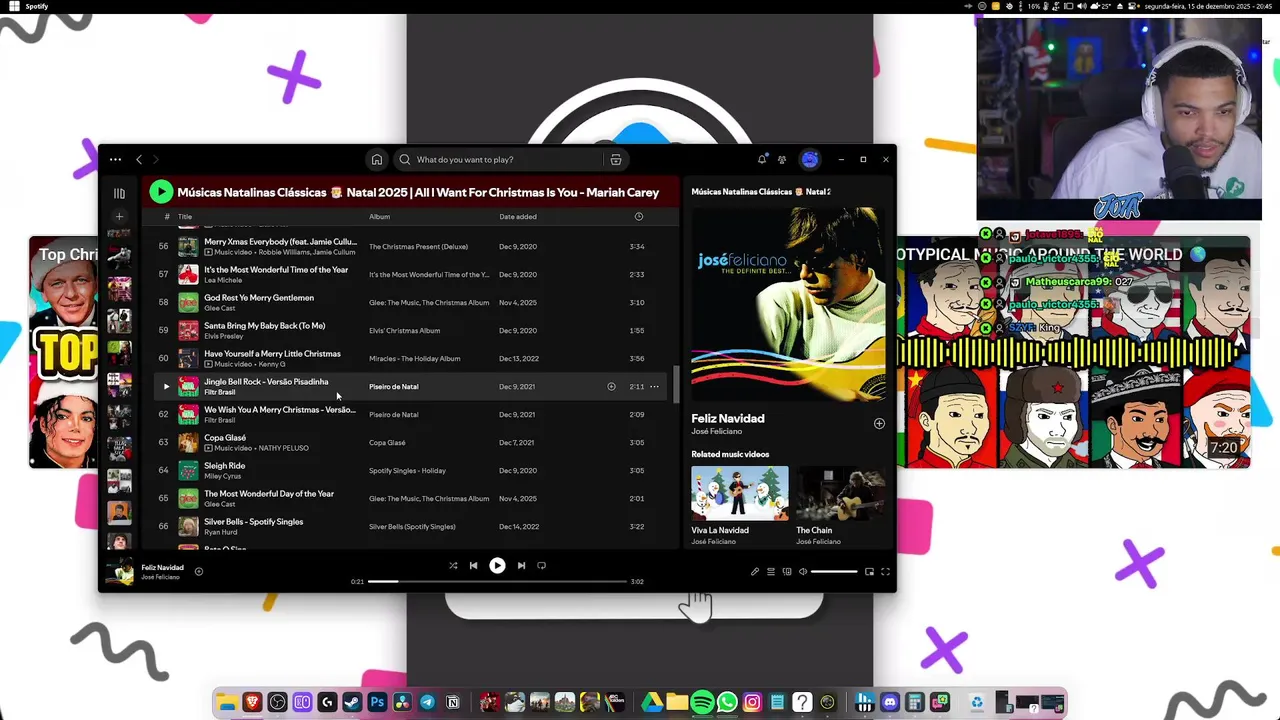Viewport: 1280px width, 720px height.
Task: Open the lyrics microphone icon
Action: 755,572
